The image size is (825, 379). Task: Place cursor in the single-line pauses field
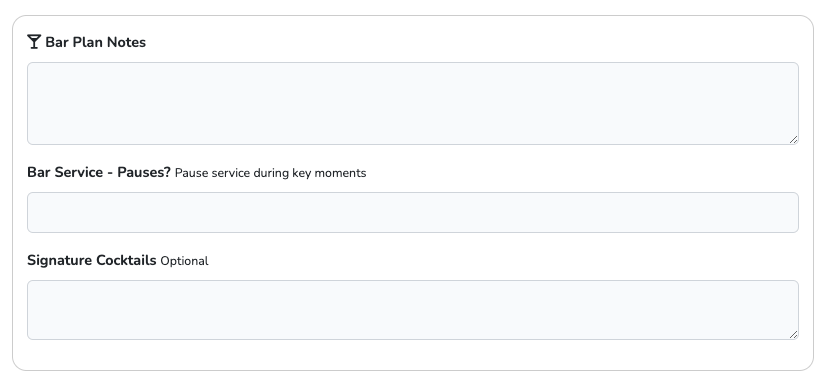(x=413, y=212)
